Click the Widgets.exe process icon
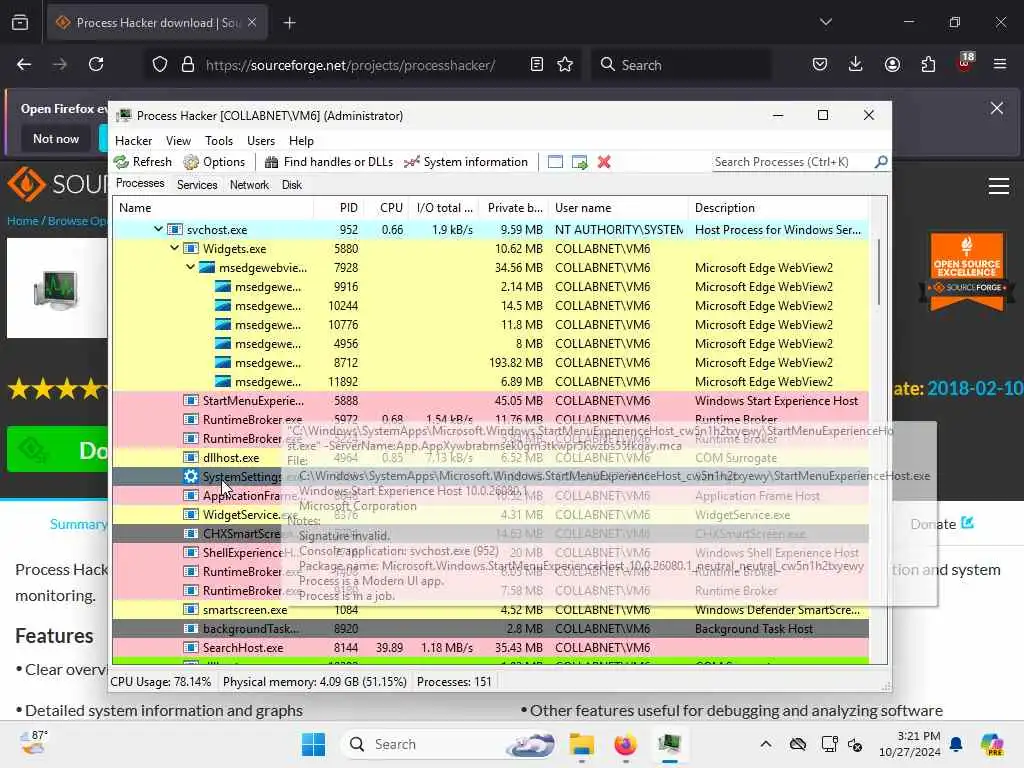Viewport: 1024px width, 768px height. (191, 248)
